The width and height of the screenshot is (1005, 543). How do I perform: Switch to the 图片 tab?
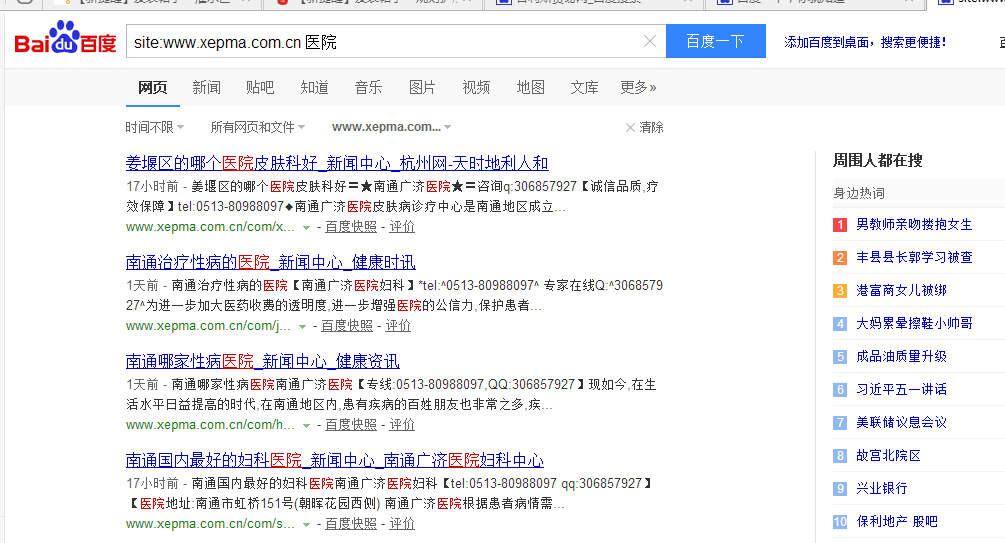pos(422,88)
